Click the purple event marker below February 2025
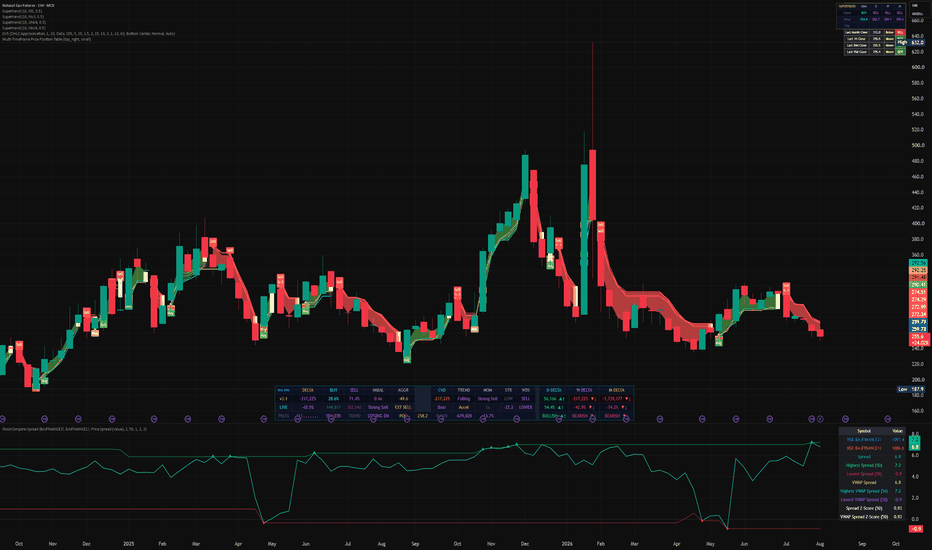The height and width of the screenshot is (550, 932). coord(154,419)
